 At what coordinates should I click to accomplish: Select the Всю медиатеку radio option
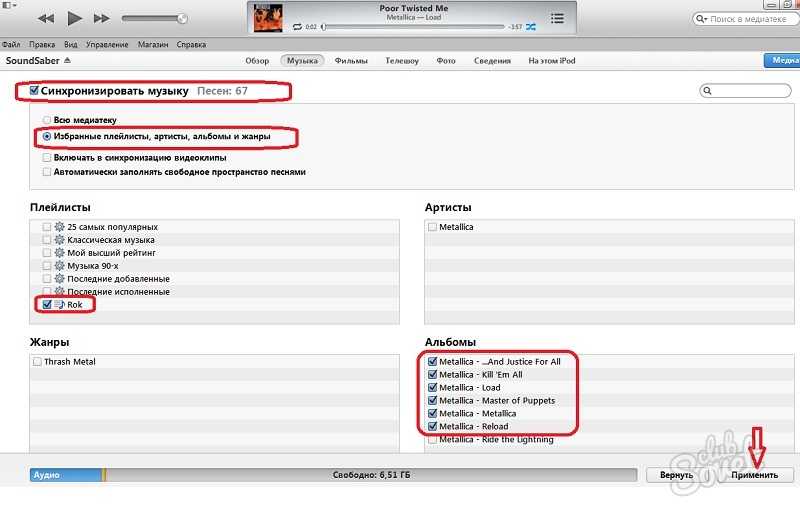tap(47, 120)
